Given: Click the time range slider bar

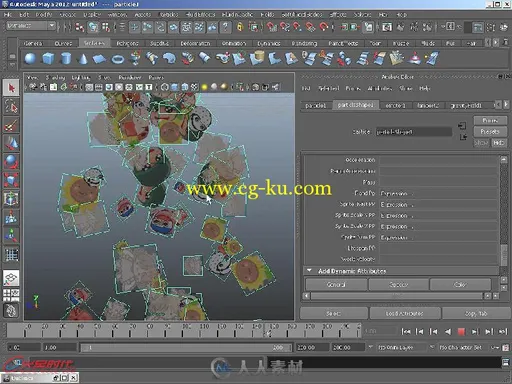Looking at the screenshot, I should (x=186, y=348).
